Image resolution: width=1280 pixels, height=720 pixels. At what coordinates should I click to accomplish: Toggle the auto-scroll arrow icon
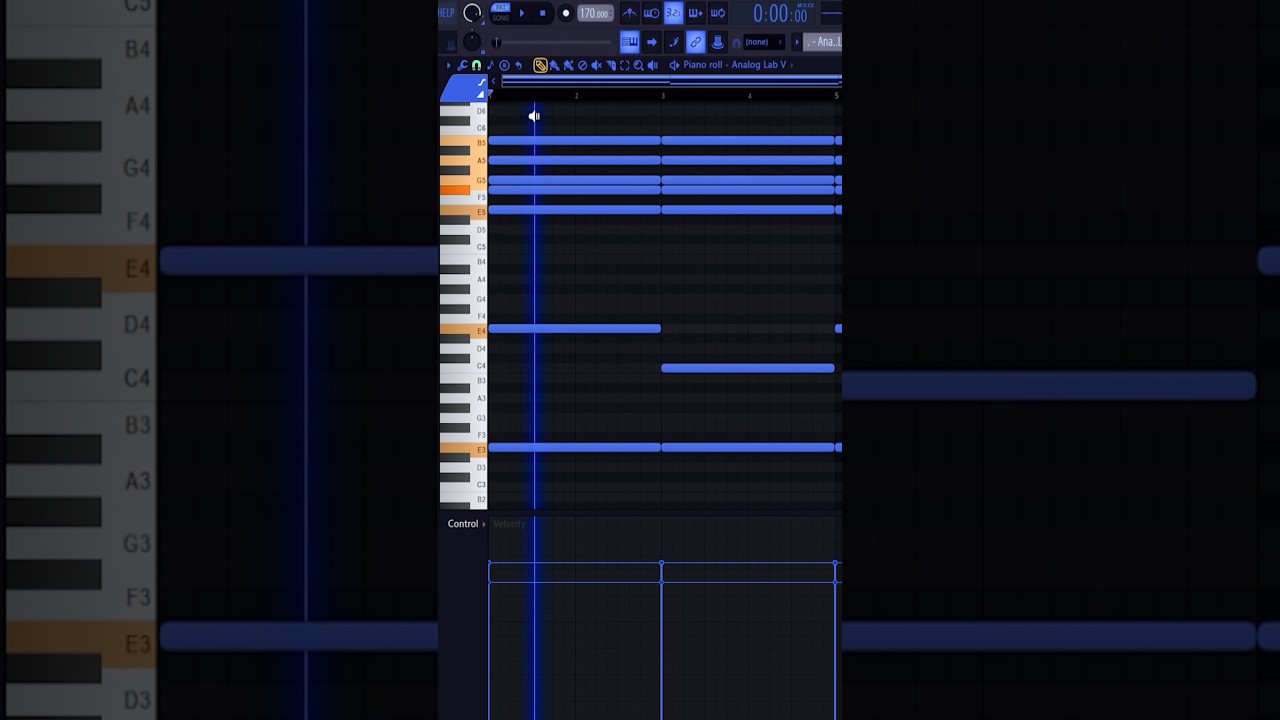(652, 41)
